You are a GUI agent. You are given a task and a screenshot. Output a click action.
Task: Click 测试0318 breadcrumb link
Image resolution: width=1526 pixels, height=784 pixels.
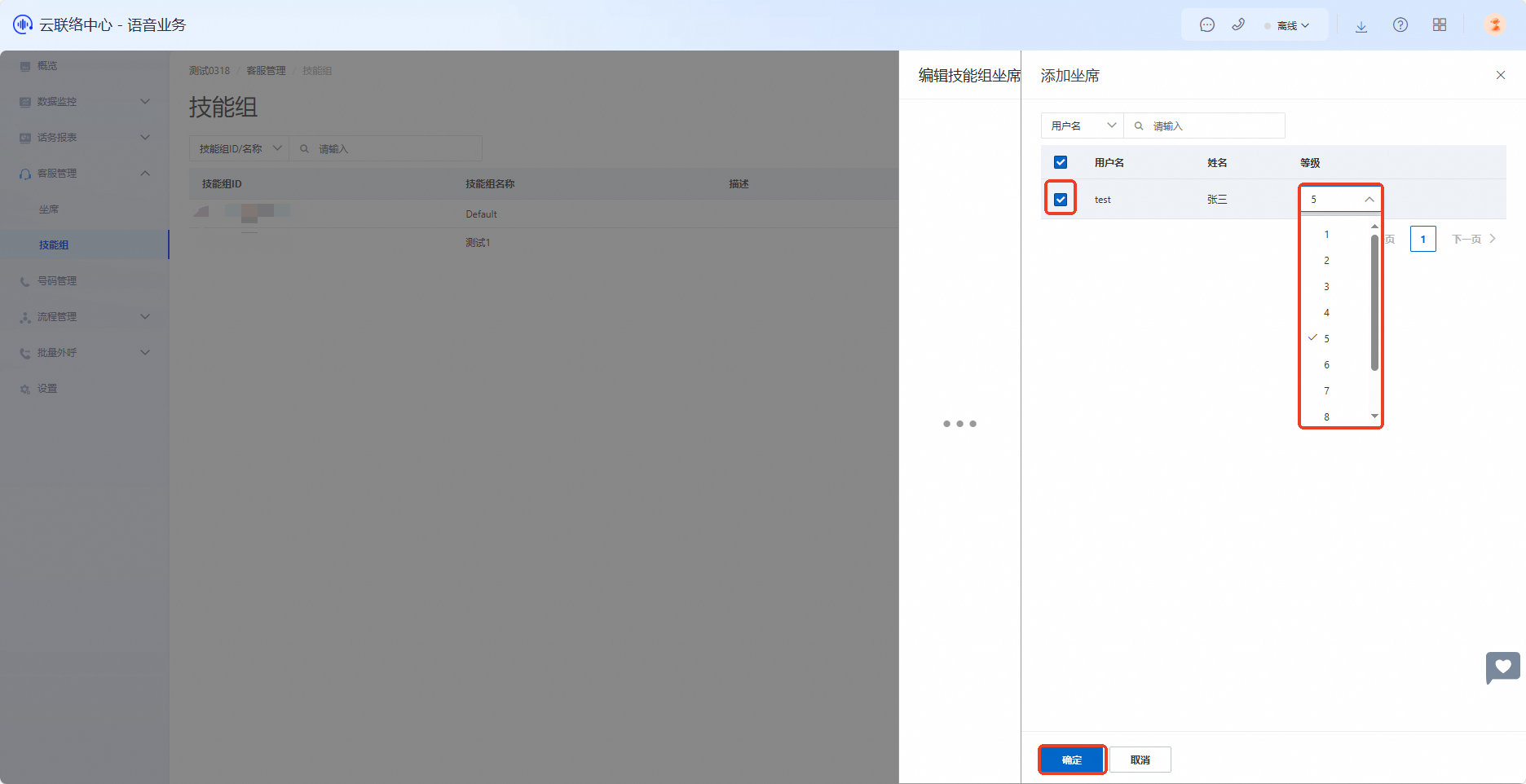coord(209,71)
